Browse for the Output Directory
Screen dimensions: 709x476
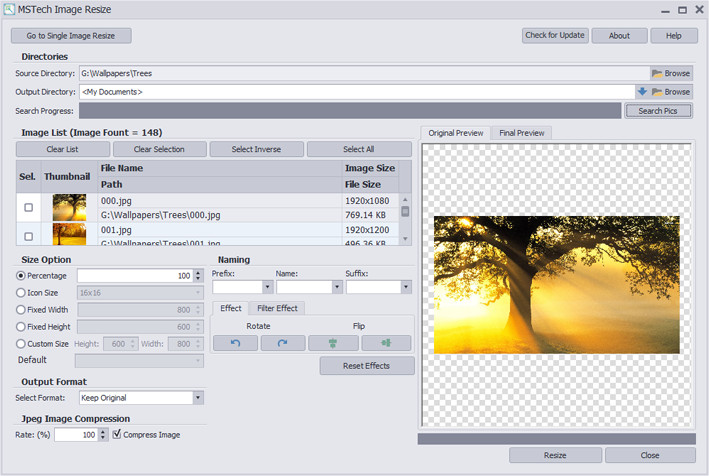671,92
